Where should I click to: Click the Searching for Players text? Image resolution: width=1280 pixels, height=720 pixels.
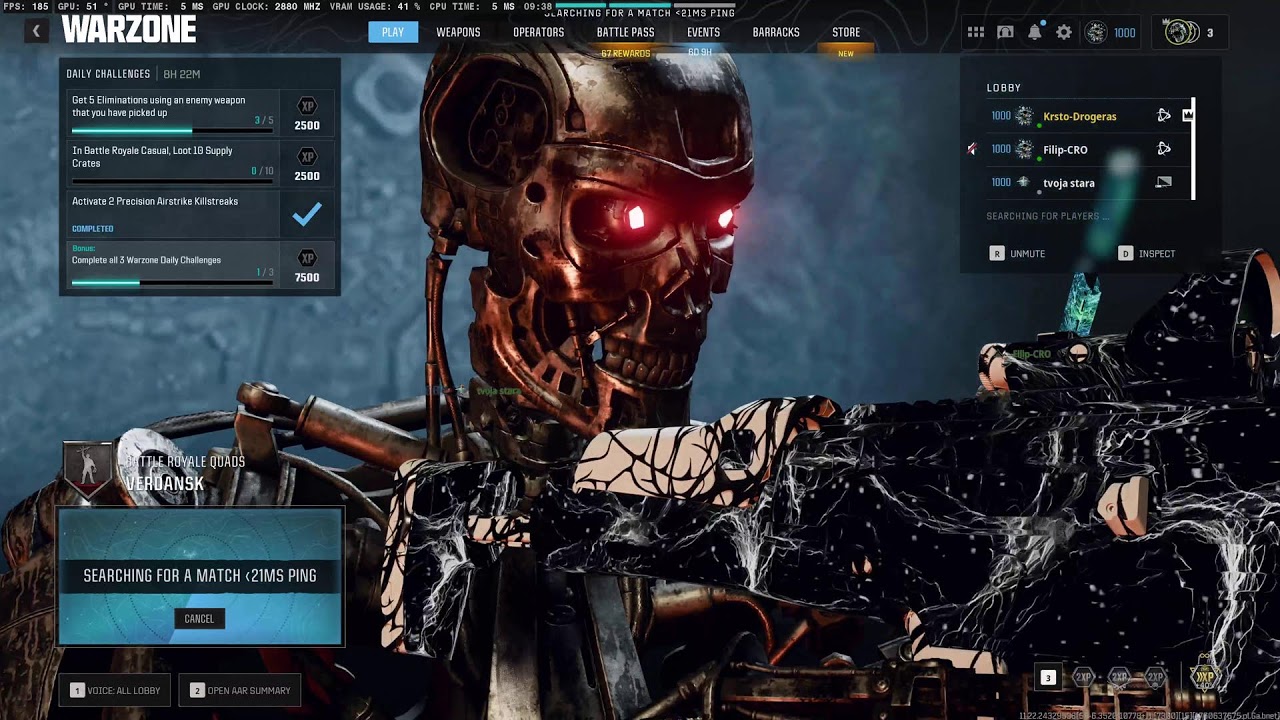click(x=1048, y=216)
